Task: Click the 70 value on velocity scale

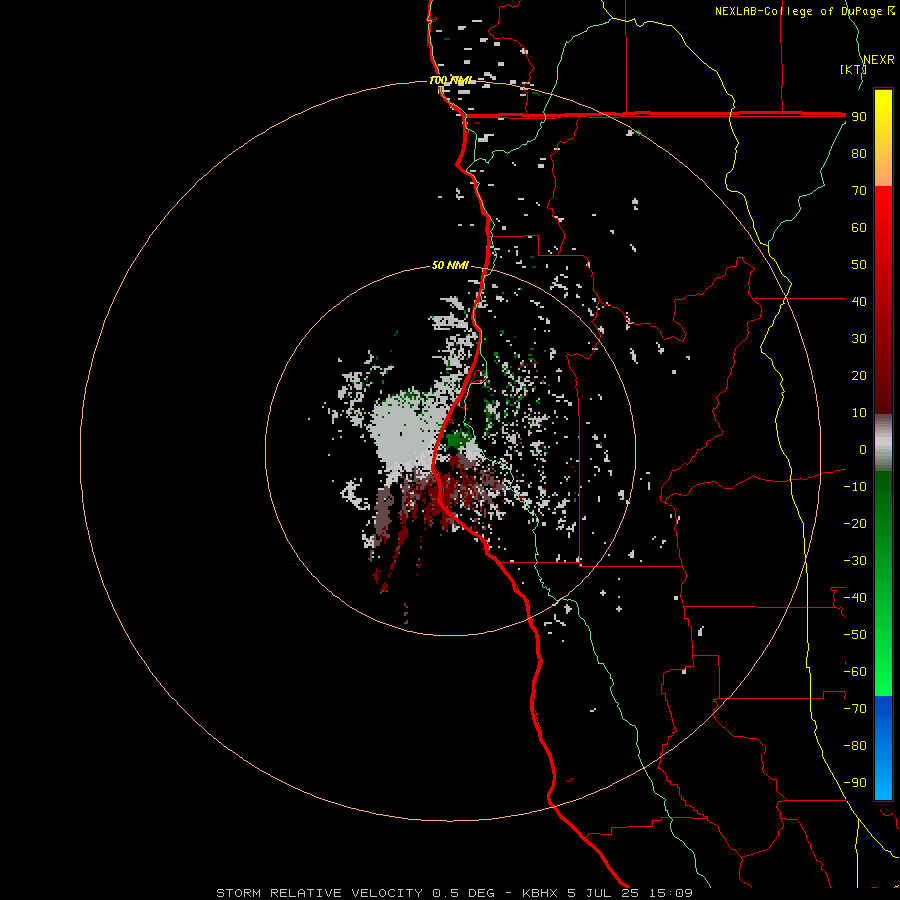Action: (x=859, y=191)
